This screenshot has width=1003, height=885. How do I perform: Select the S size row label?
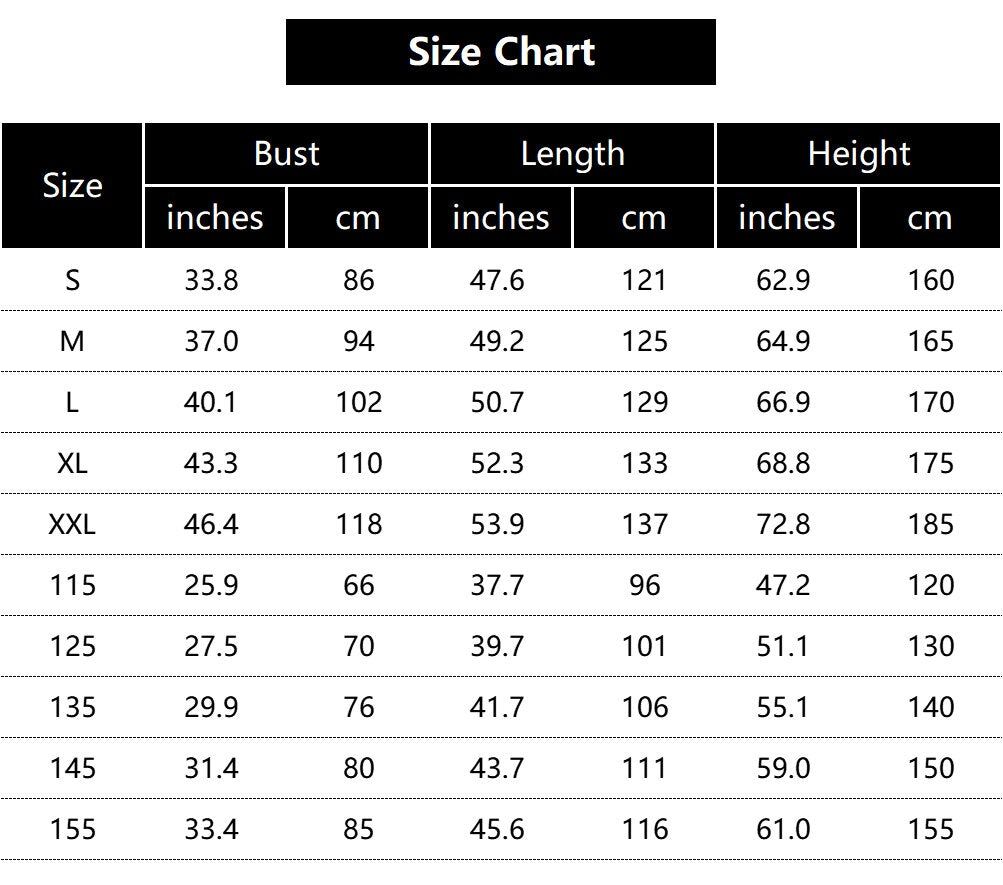(x=72, y=280)
